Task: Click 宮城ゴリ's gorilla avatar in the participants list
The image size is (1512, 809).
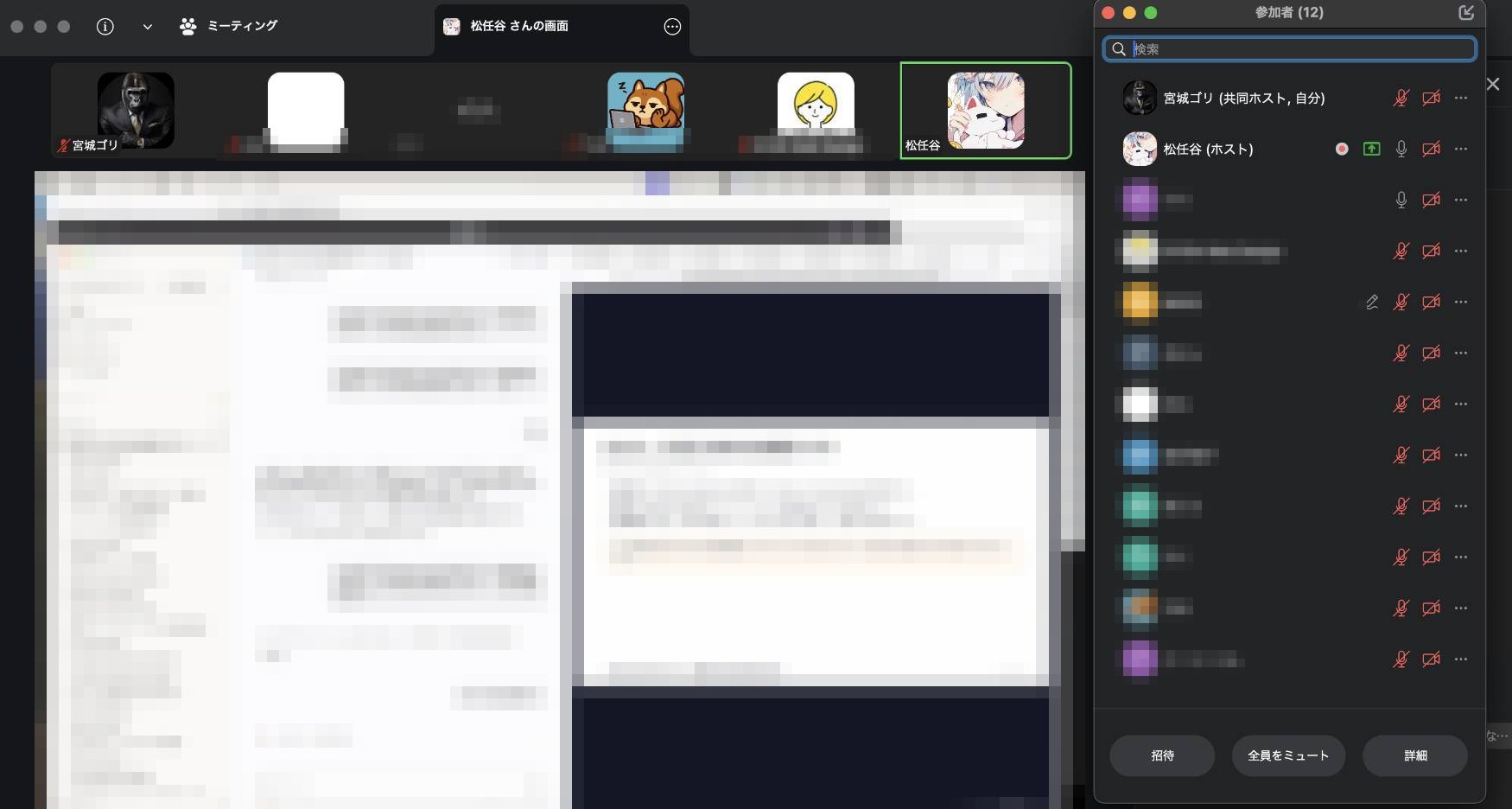Action: 1140,98
